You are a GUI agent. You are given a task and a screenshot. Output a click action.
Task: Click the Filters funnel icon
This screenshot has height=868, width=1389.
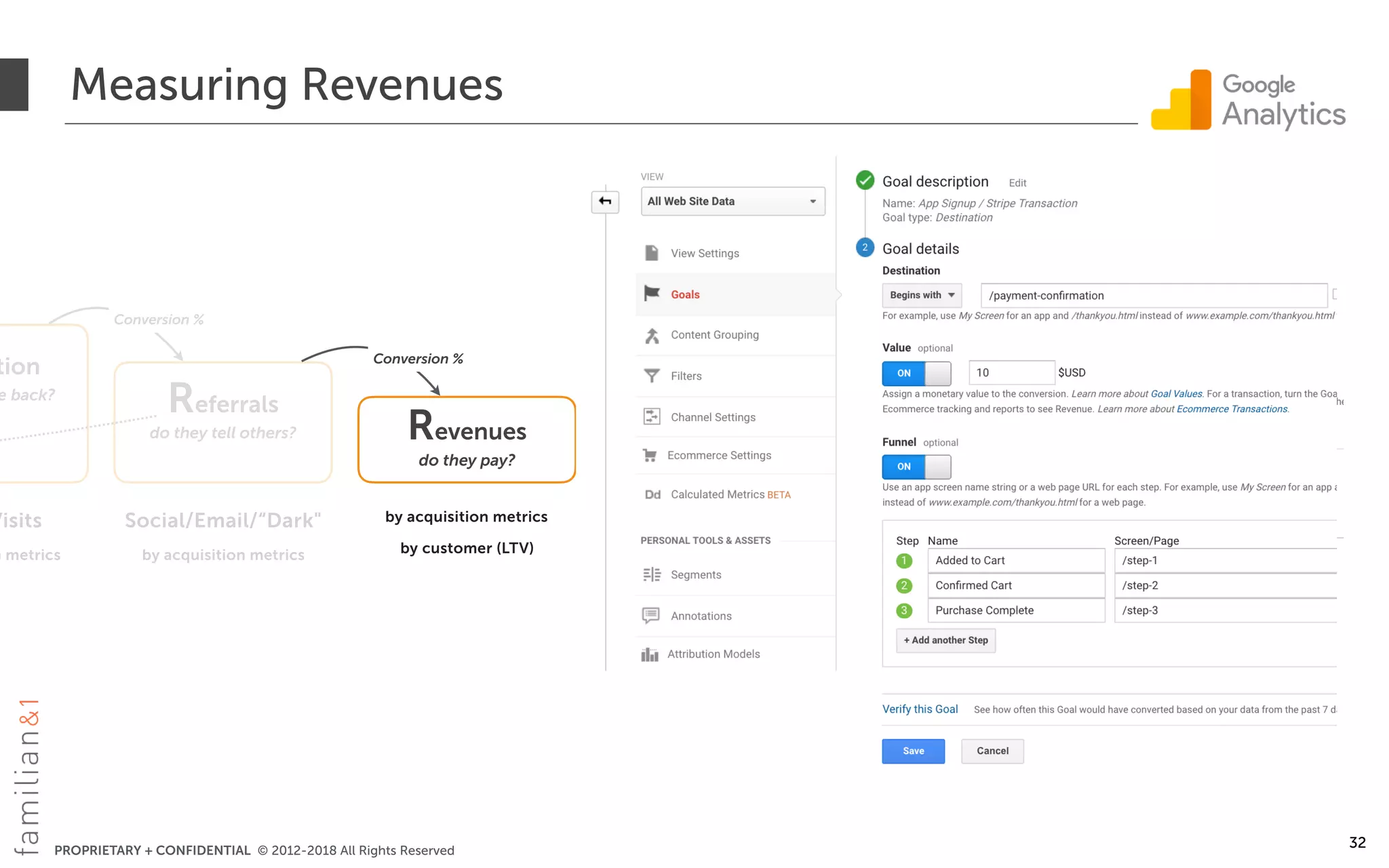(652, 376)
